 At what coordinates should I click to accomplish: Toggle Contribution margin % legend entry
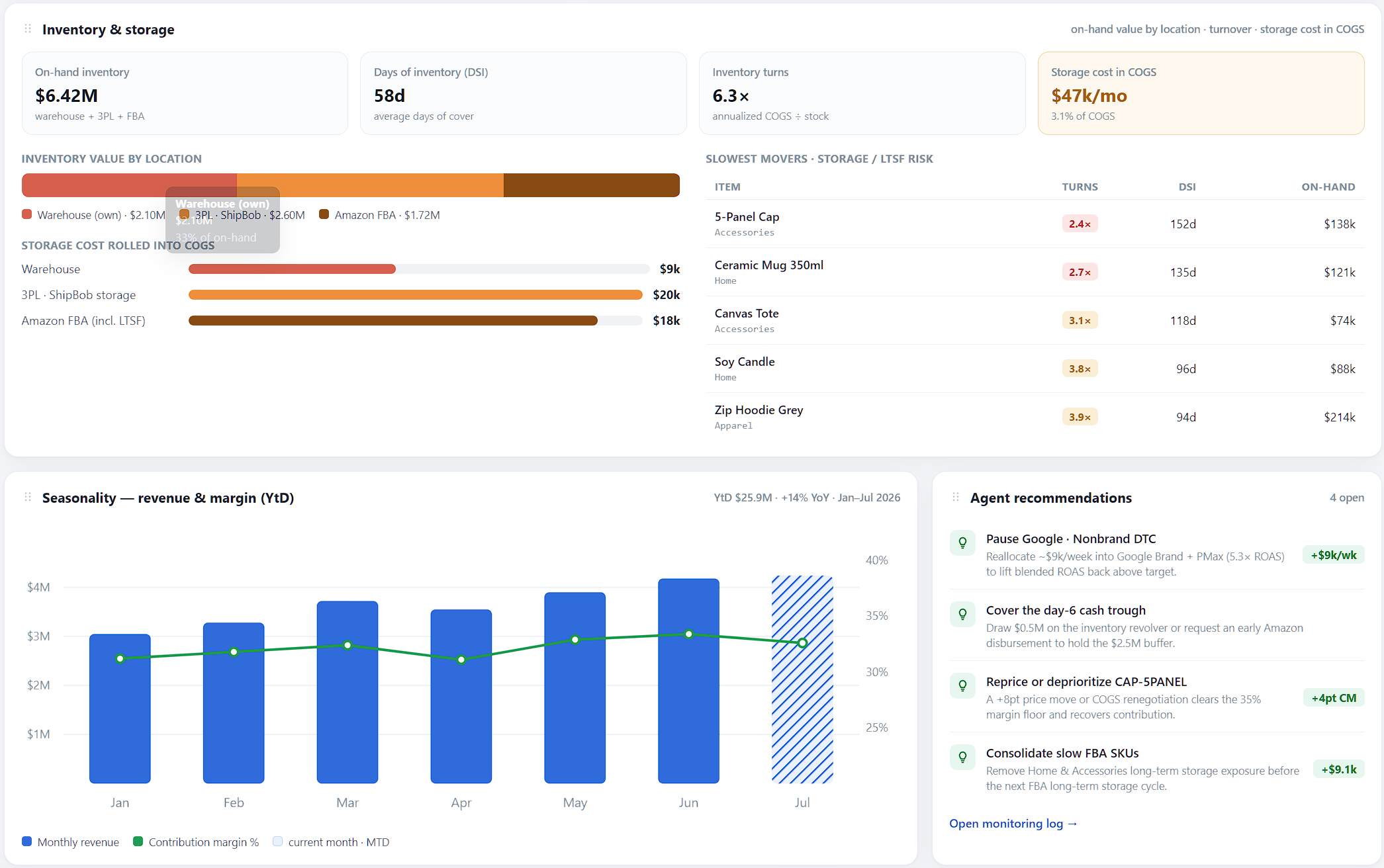196,842
